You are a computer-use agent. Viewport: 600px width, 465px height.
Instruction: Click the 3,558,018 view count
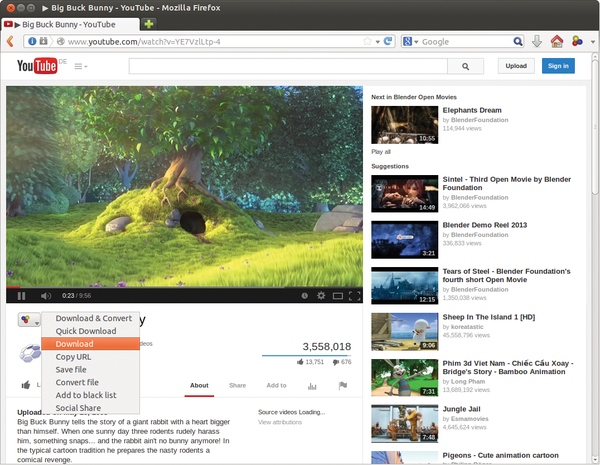click(x=327, y=346)
